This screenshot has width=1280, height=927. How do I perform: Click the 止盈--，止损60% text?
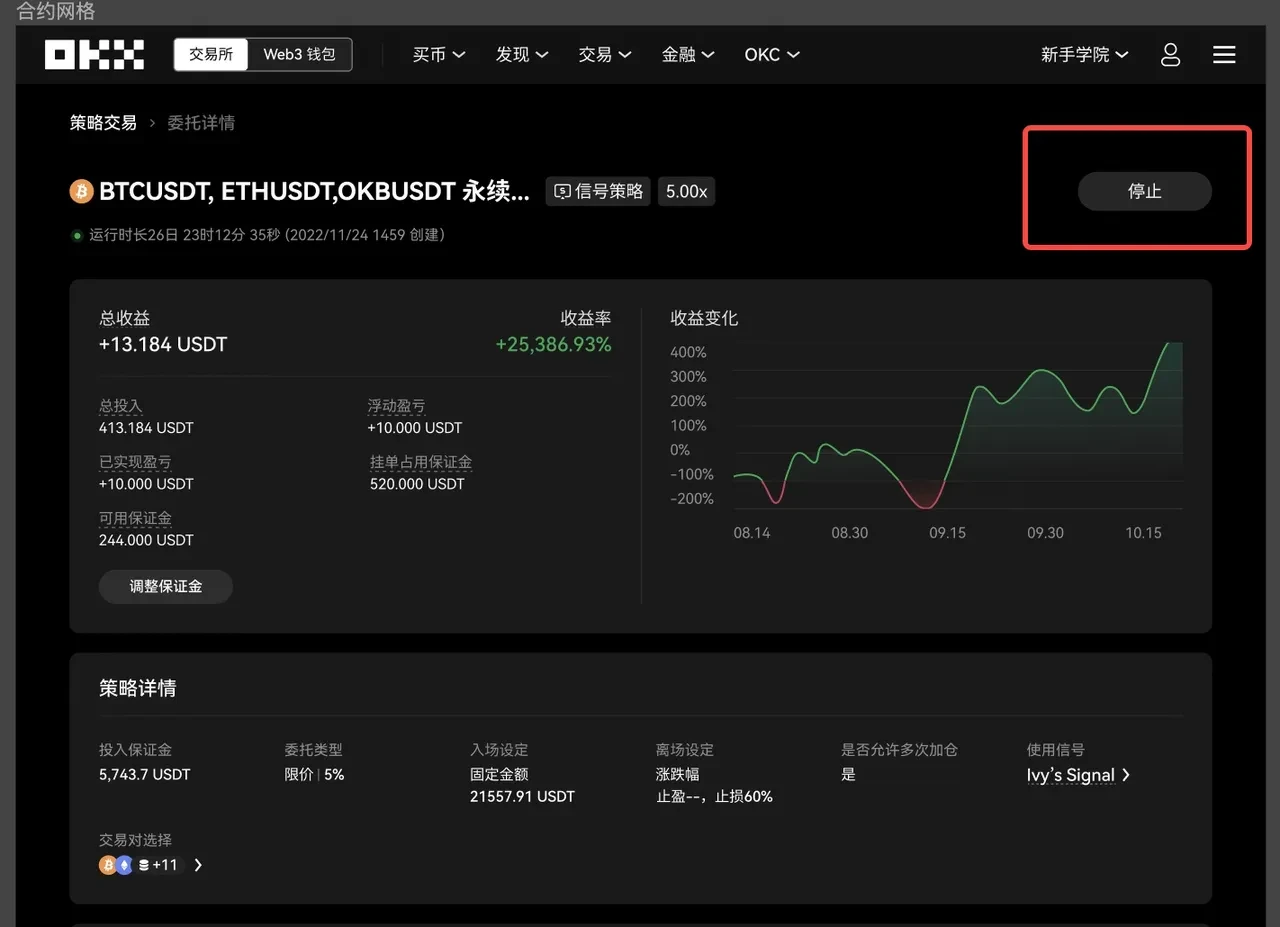pyautogui.click(x=714, y=797)
